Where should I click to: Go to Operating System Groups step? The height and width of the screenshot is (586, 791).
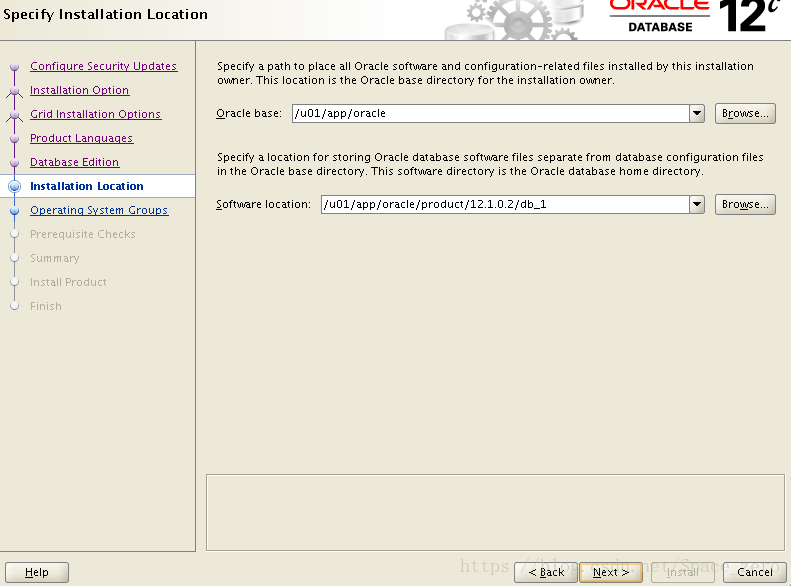(x=99, y=210)
